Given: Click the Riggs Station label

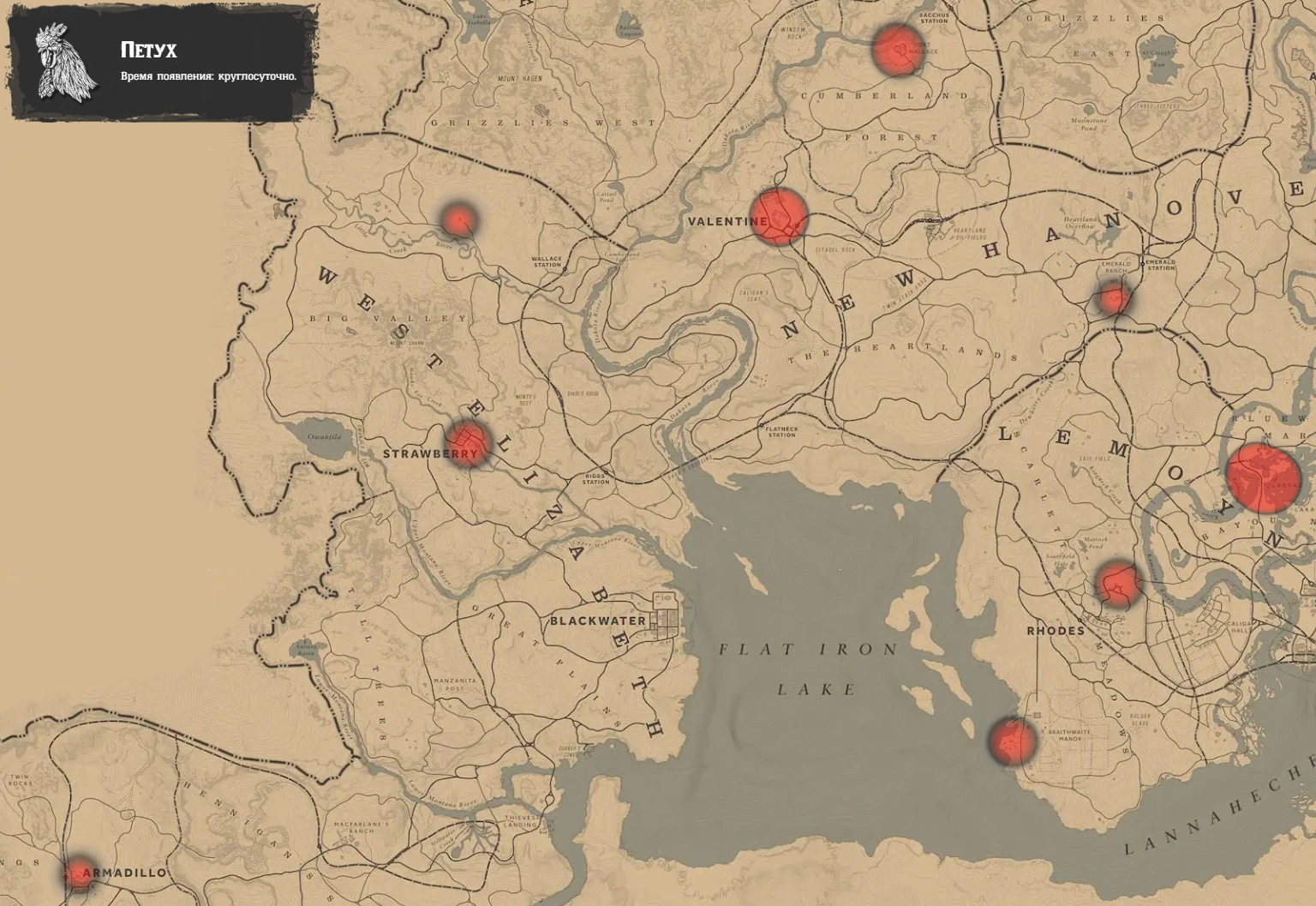Looking at the screenshot, I should click(596, 479).
